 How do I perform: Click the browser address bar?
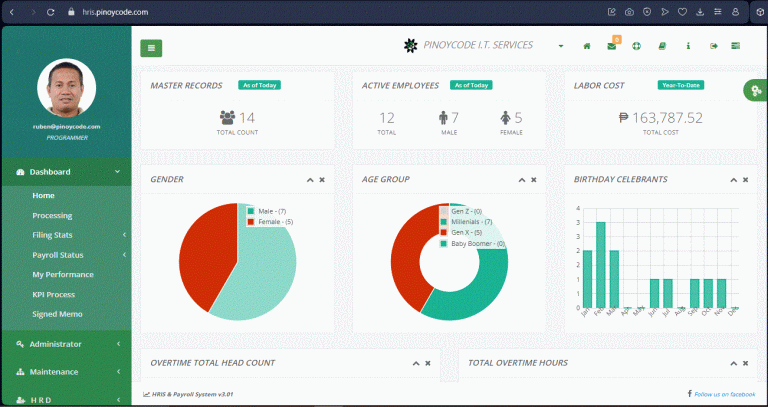tap(300, 12)
